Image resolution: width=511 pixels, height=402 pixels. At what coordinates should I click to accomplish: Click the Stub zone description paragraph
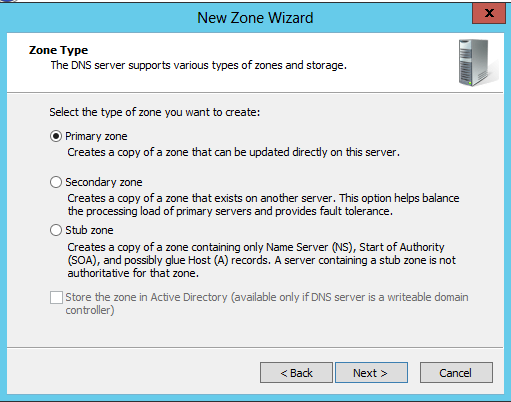[262, 260]
